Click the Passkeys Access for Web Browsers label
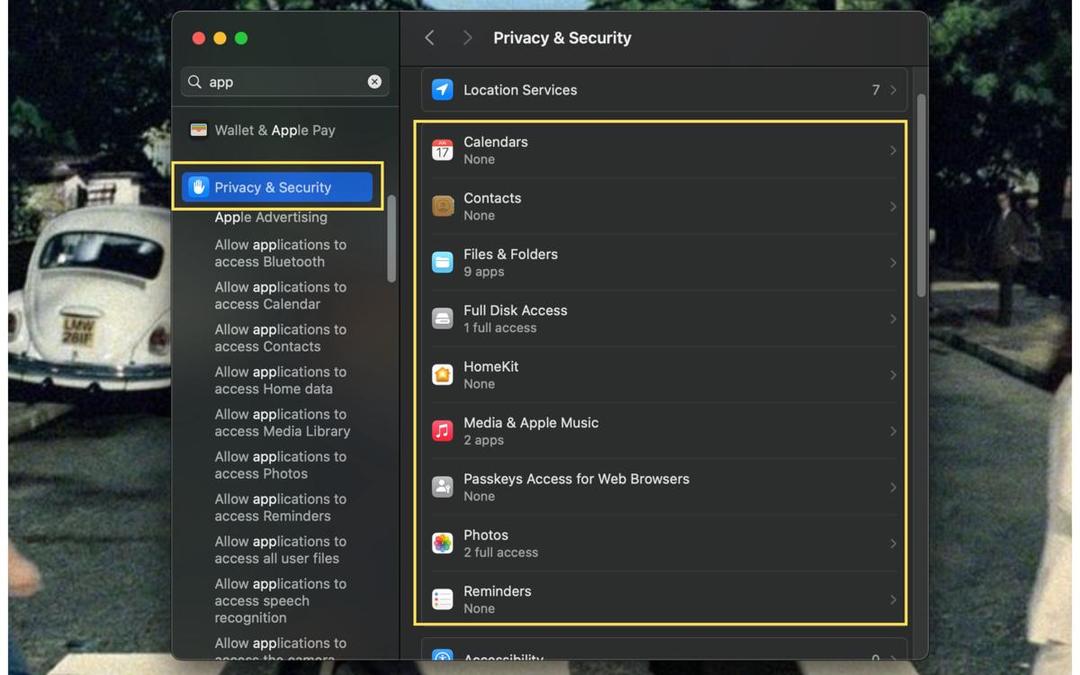 [577, 479]
